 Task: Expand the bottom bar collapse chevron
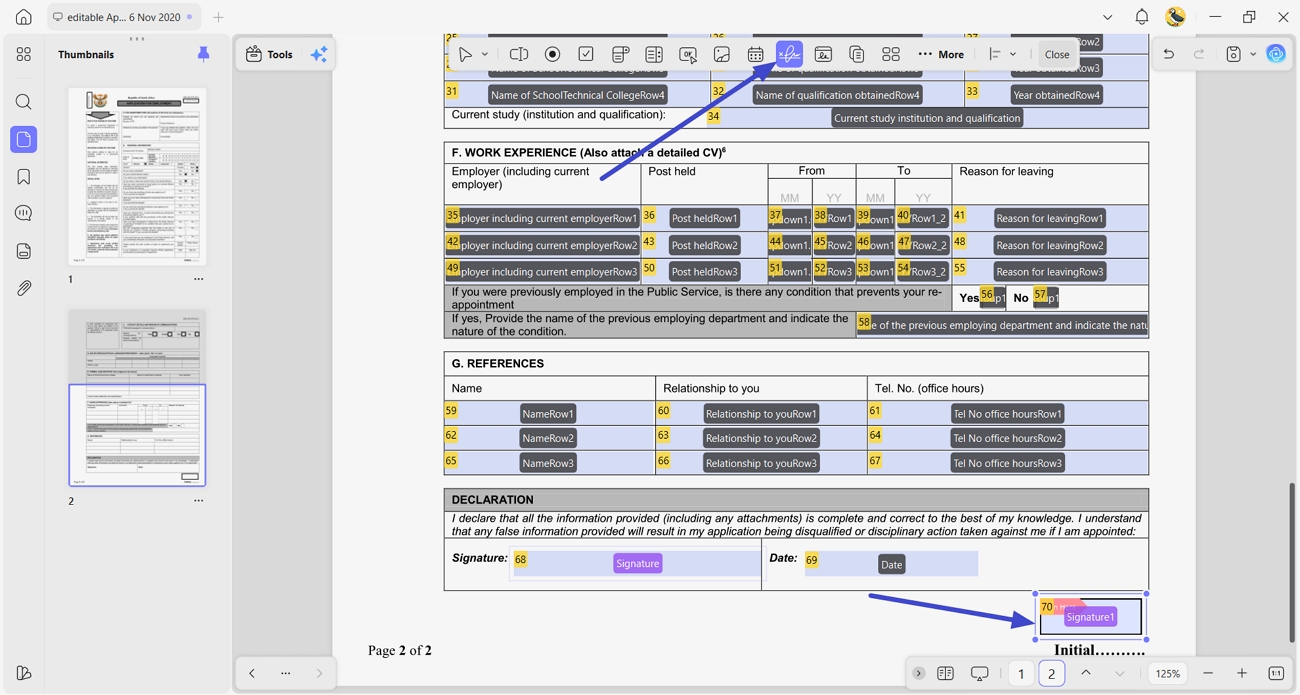[x=918, y=673]
